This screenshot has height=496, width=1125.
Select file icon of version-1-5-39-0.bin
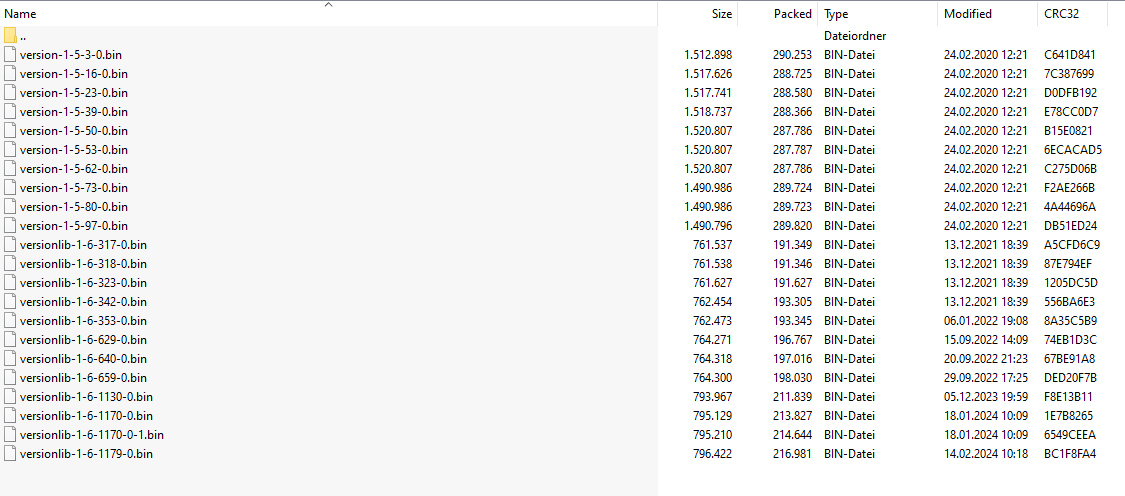coord(9,111)
